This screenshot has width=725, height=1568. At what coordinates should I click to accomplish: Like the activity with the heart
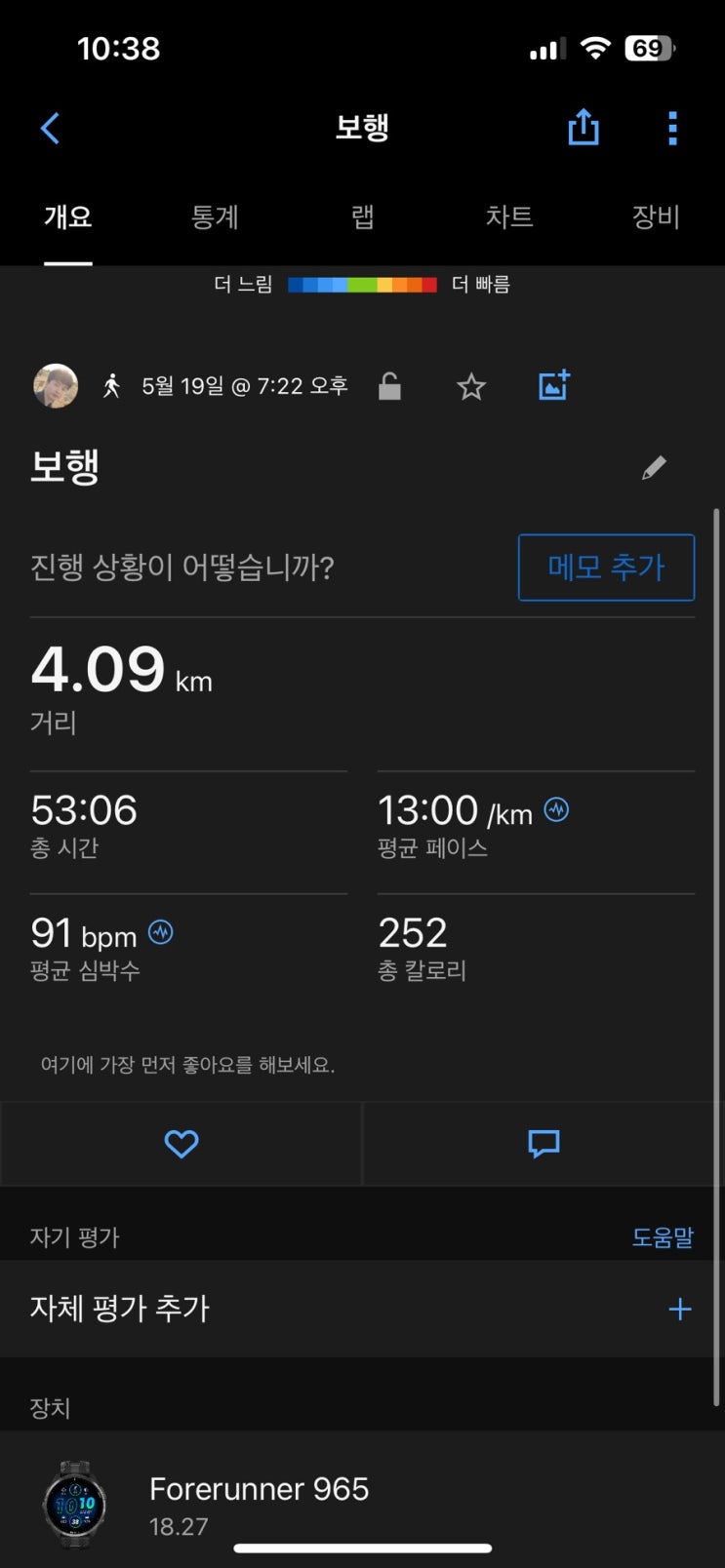click(x=181, y=1143)
